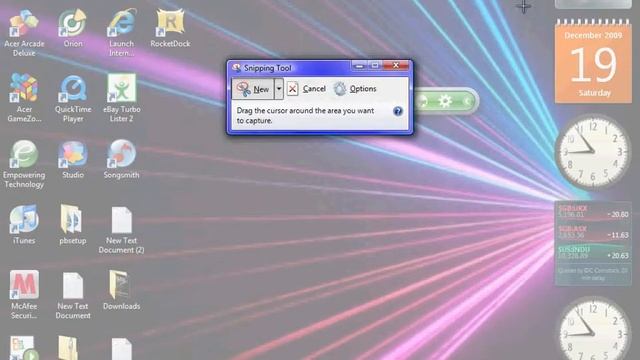Image resolution: width=640 pixels, height=360 pixels.
Task: Select the New Text Document file icon
Action: (73, 295)
